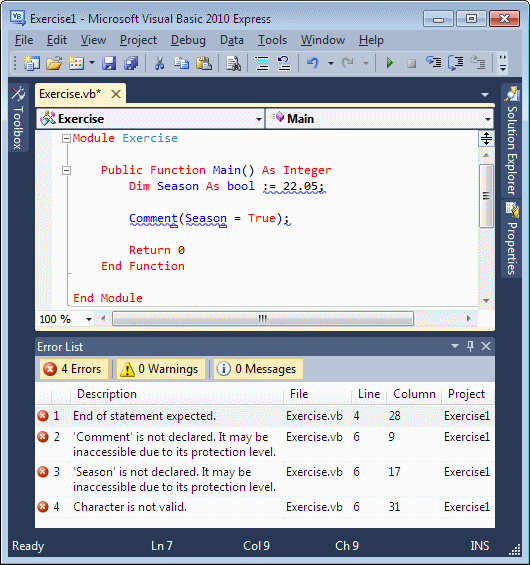Click the Copy toolbar icon
530x565 pixels.
click(182, 63)
